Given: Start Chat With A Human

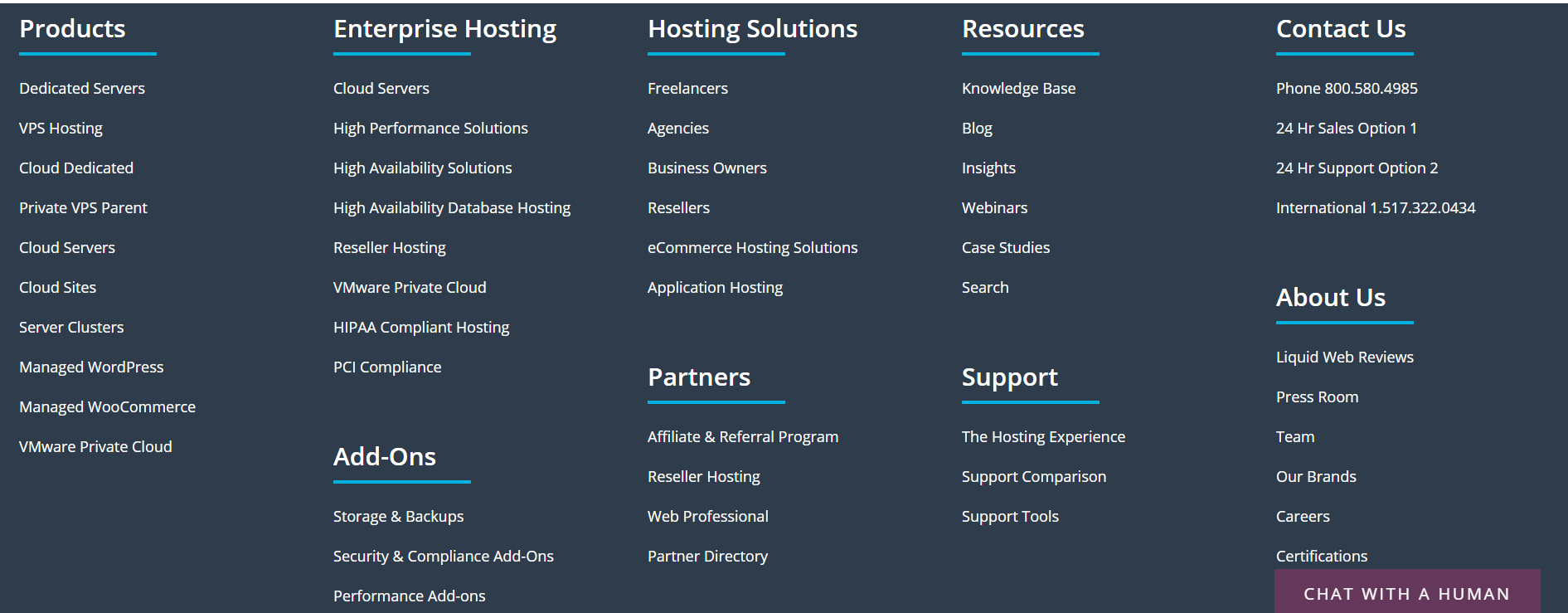Looking at the screenshot, I should pos(1407,592).
